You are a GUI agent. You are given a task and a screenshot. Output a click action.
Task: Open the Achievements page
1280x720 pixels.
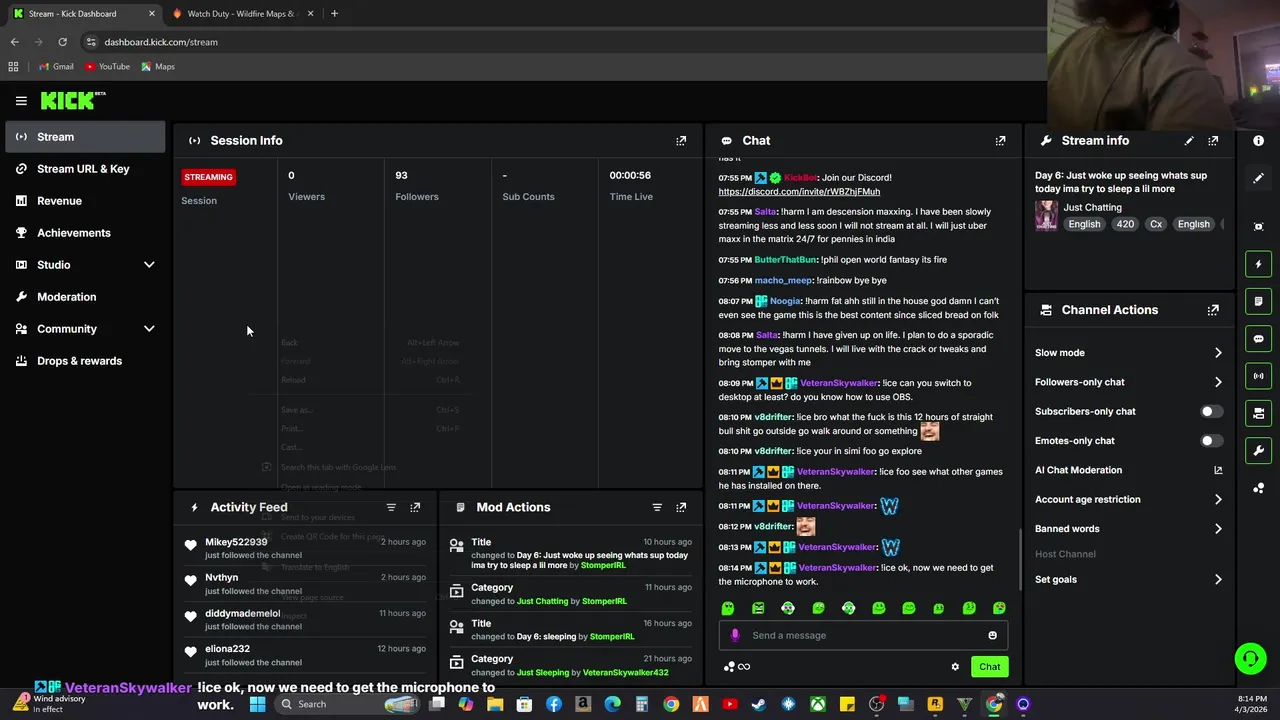(x=85, y=233)
